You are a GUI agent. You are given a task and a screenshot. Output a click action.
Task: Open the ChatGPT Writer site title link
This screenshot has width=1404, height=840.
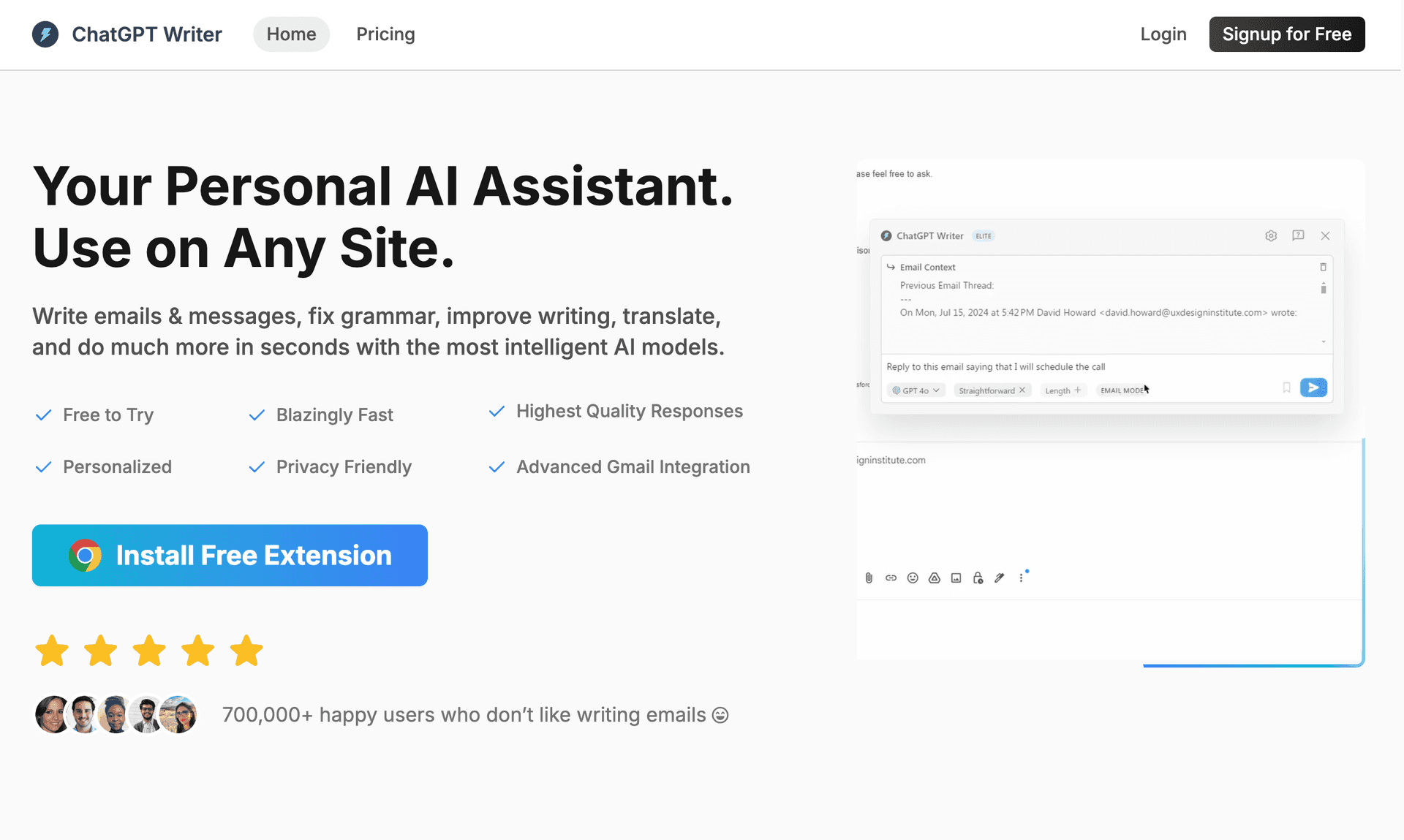146,34
